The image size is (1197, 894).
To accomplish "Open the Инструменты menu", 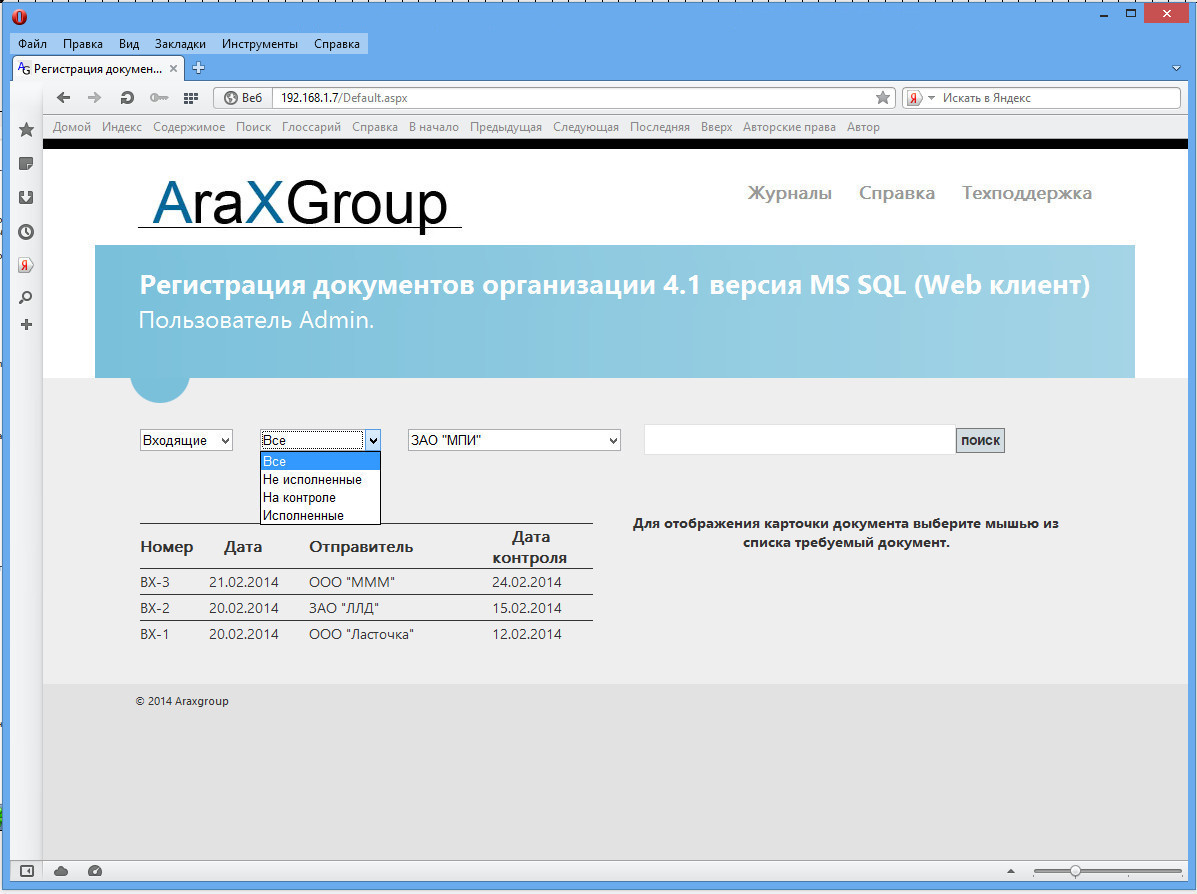I will (x=260, y=44).
